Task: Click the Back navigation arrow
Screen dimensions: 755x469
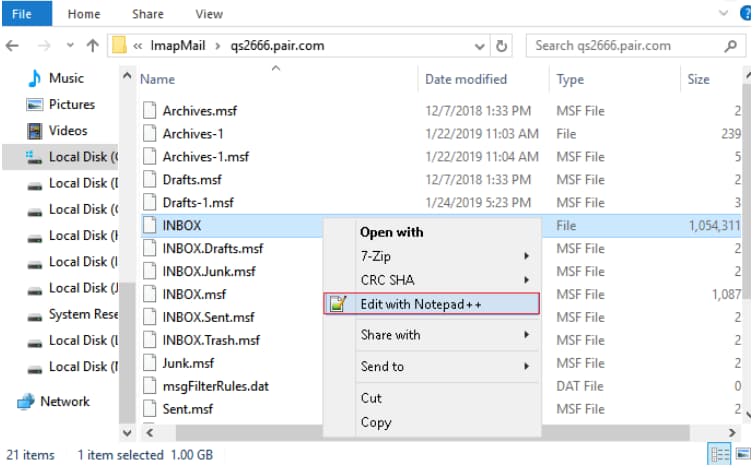Action: [x=12, y=46]
